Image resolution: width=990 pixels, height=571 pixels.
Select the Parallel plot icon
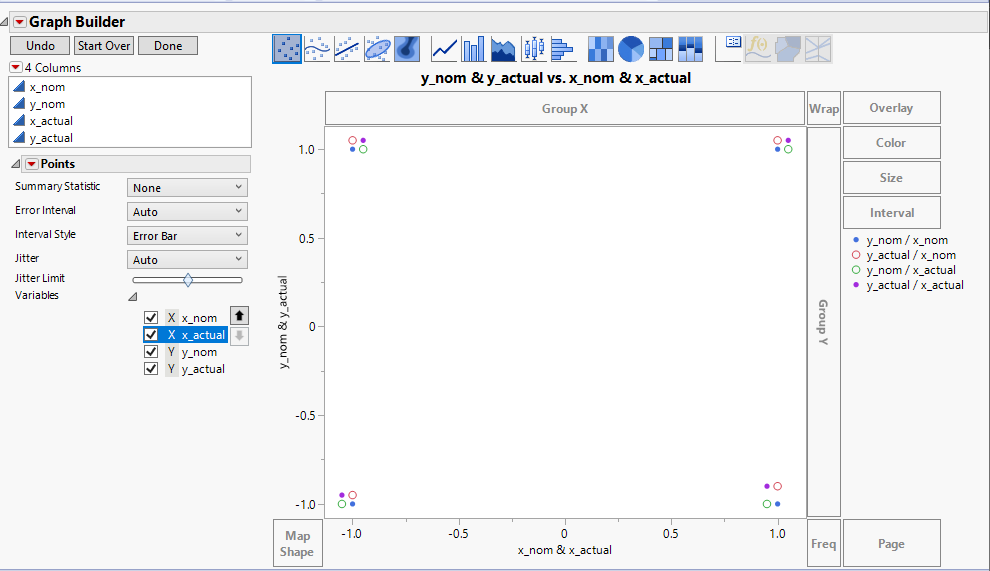[818, 49]
